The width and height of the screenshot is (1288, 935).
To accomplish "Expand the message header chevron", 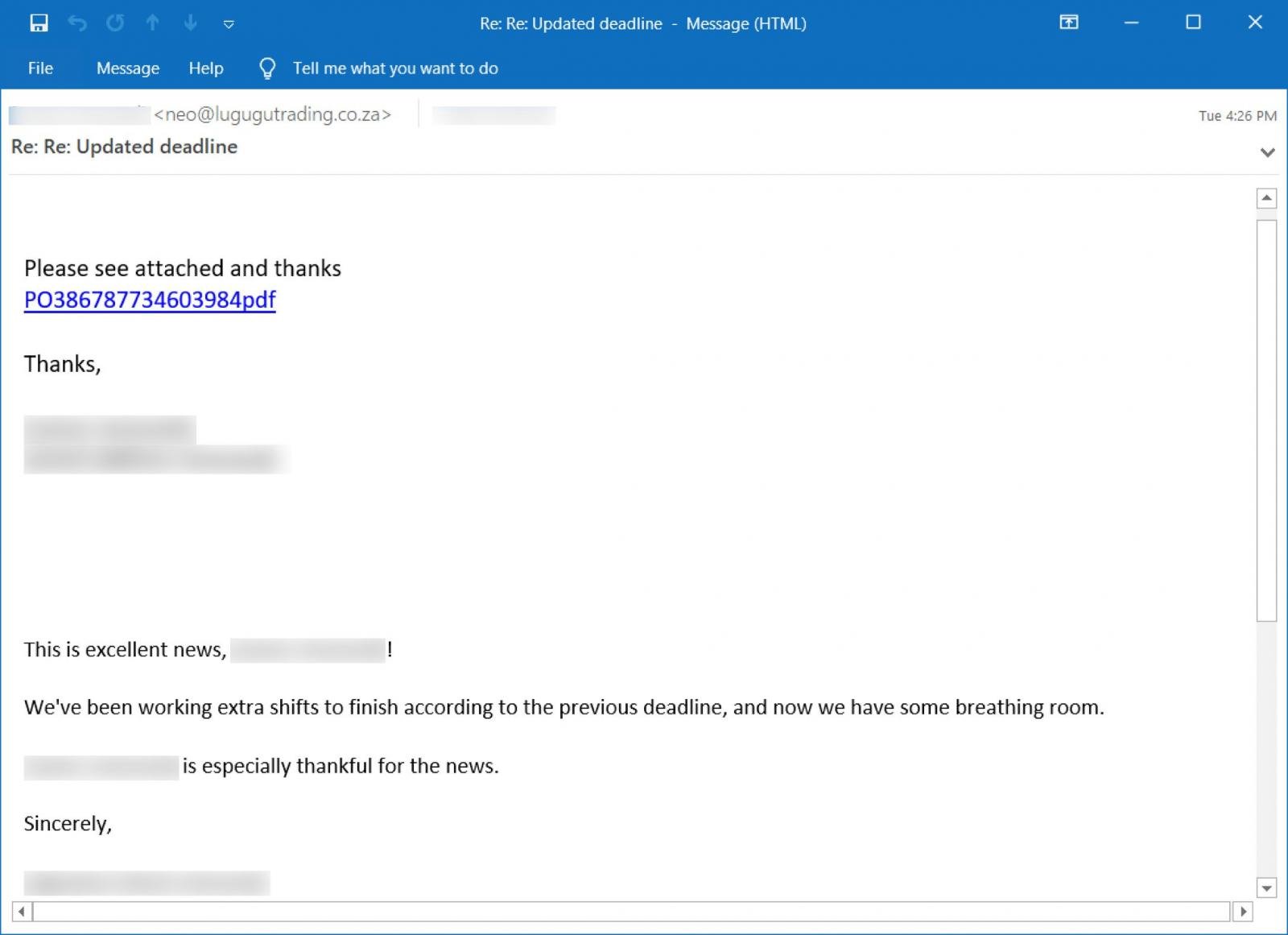I will coord(1268,152).
